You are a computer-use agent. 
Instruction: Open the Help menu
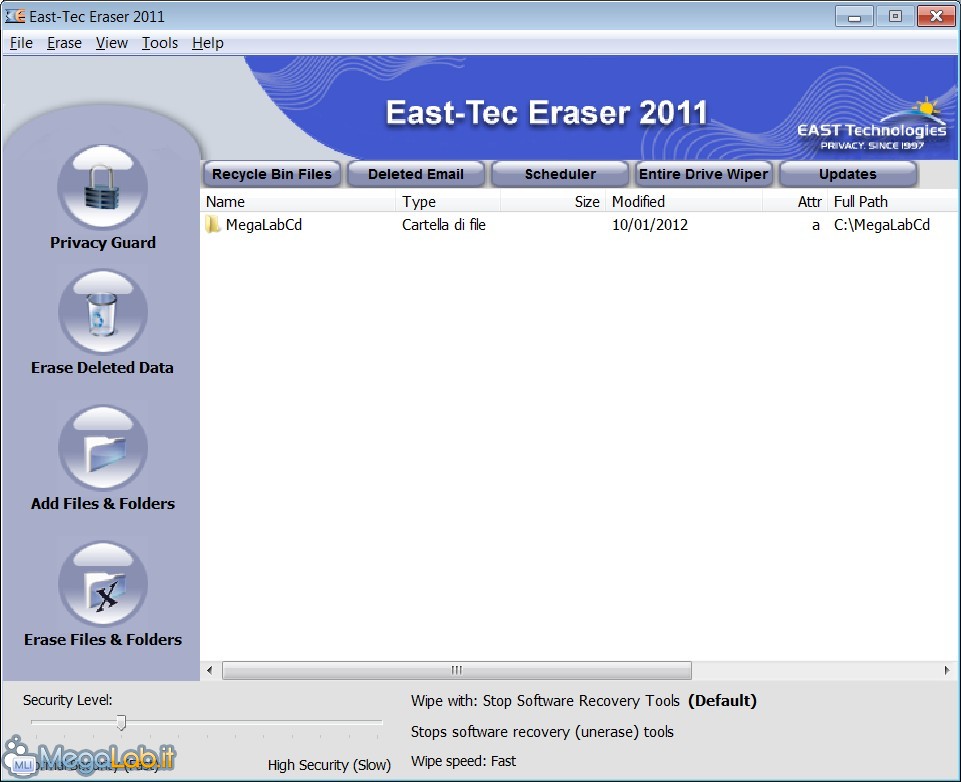pyautogui.click(x=208, y=43)
